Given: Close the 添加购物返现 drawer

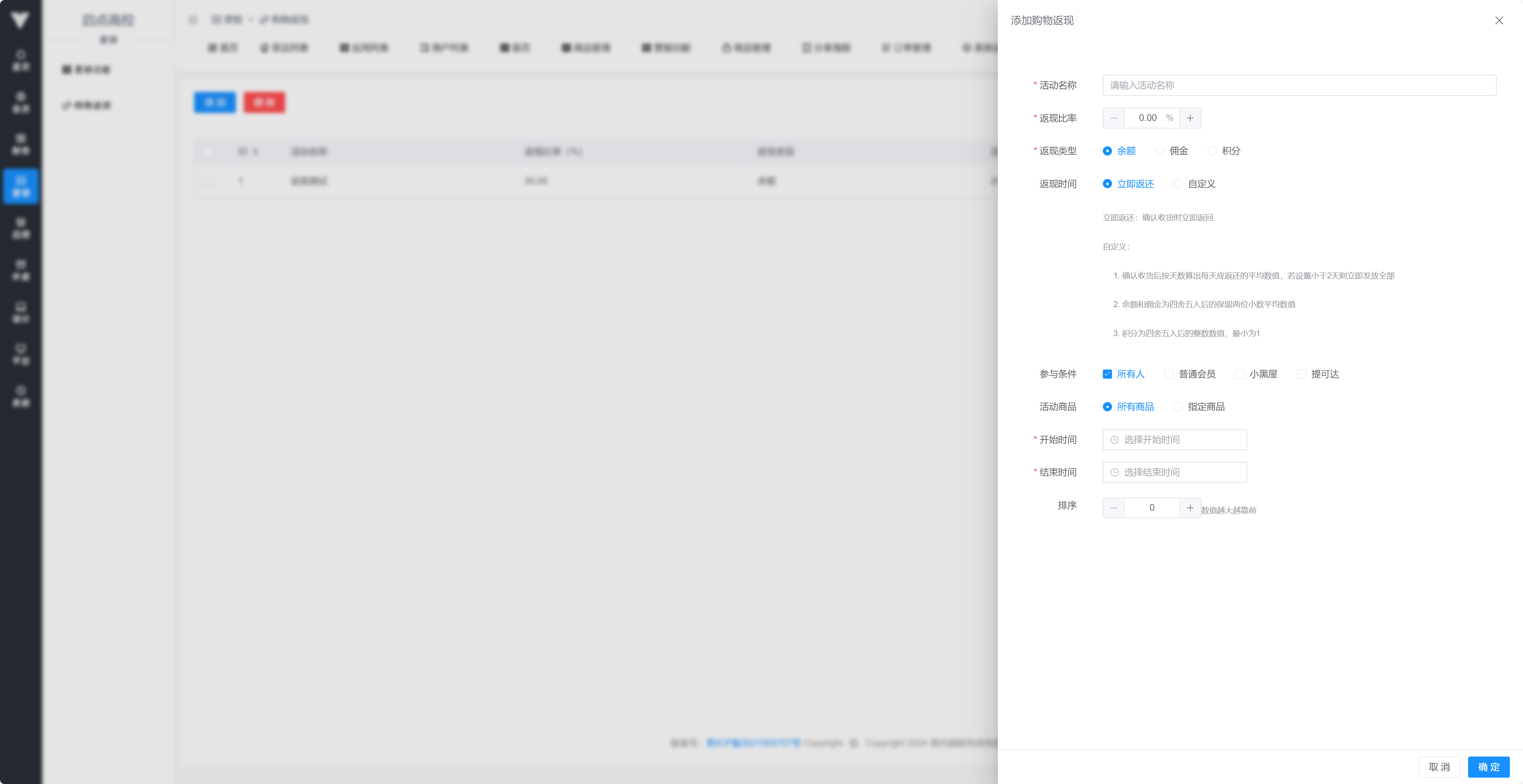Looking at the screenshot, I should (1499, 21).
